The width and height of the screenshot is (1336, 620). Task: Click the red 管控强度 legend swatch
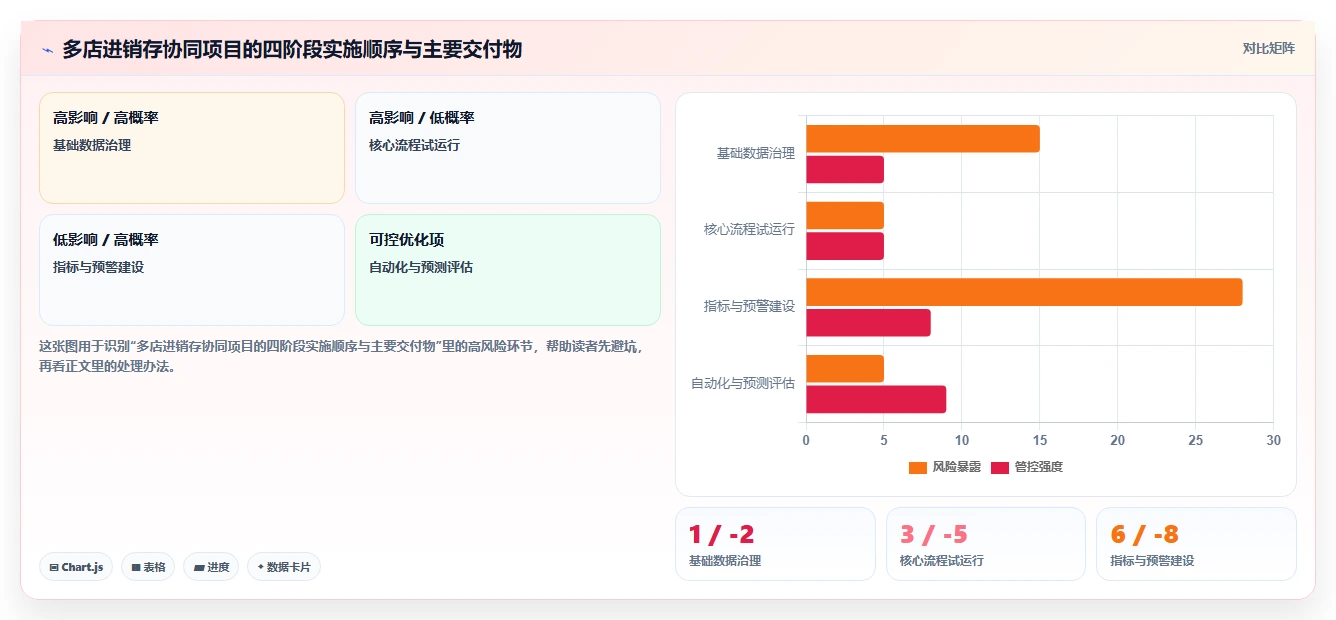(999, 468)
